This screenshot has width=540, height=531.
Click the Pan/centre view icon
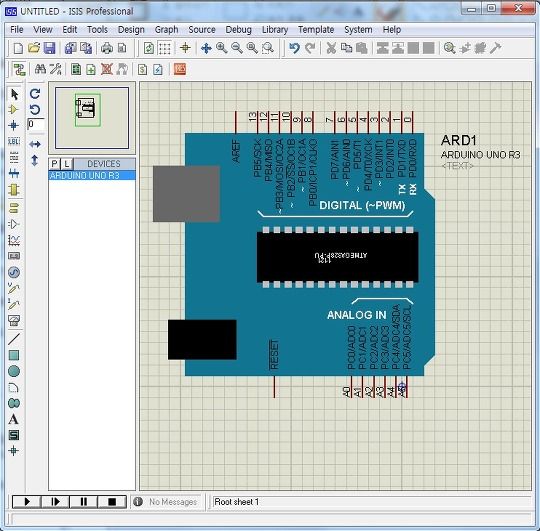206,48
